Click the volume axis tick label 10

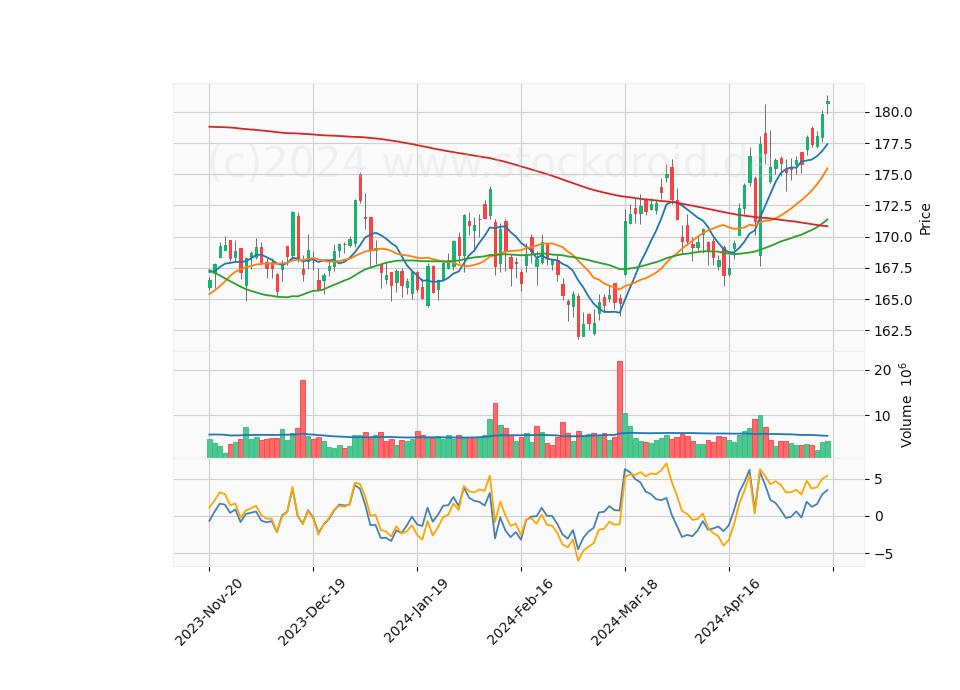click(x=883, y=416)
